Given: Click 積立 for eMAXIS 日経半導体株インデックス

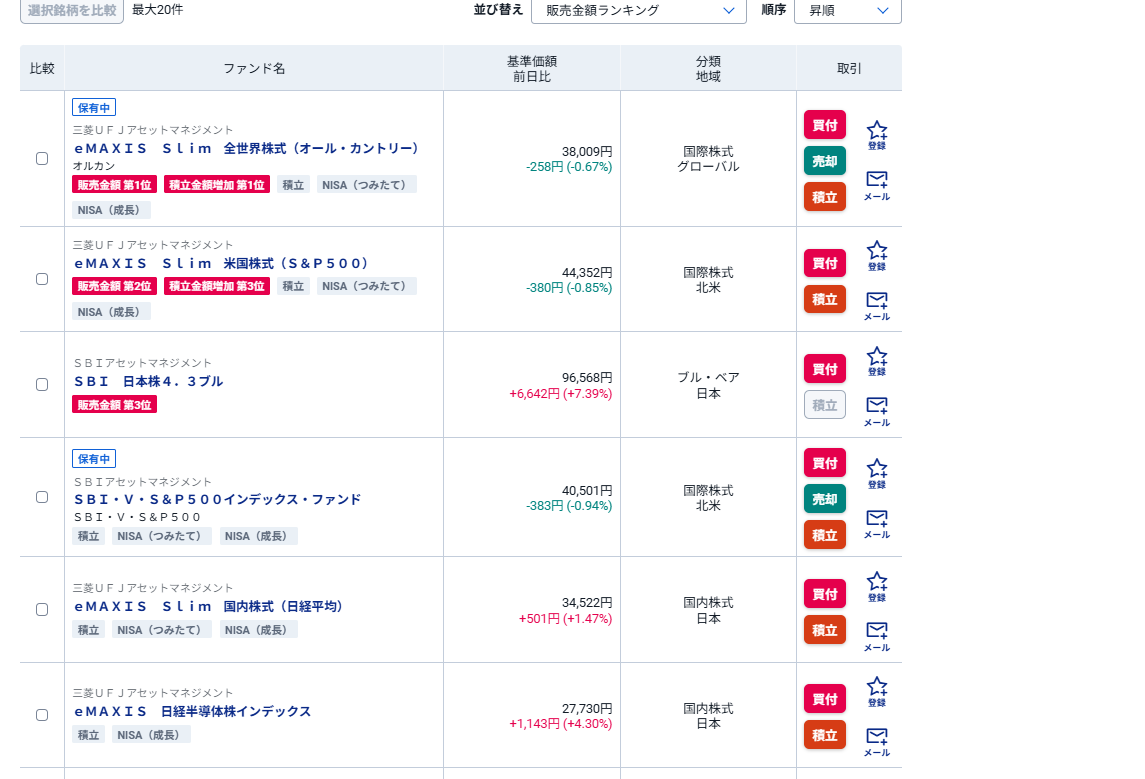Looking at the screenshot, I should point(824,735).
